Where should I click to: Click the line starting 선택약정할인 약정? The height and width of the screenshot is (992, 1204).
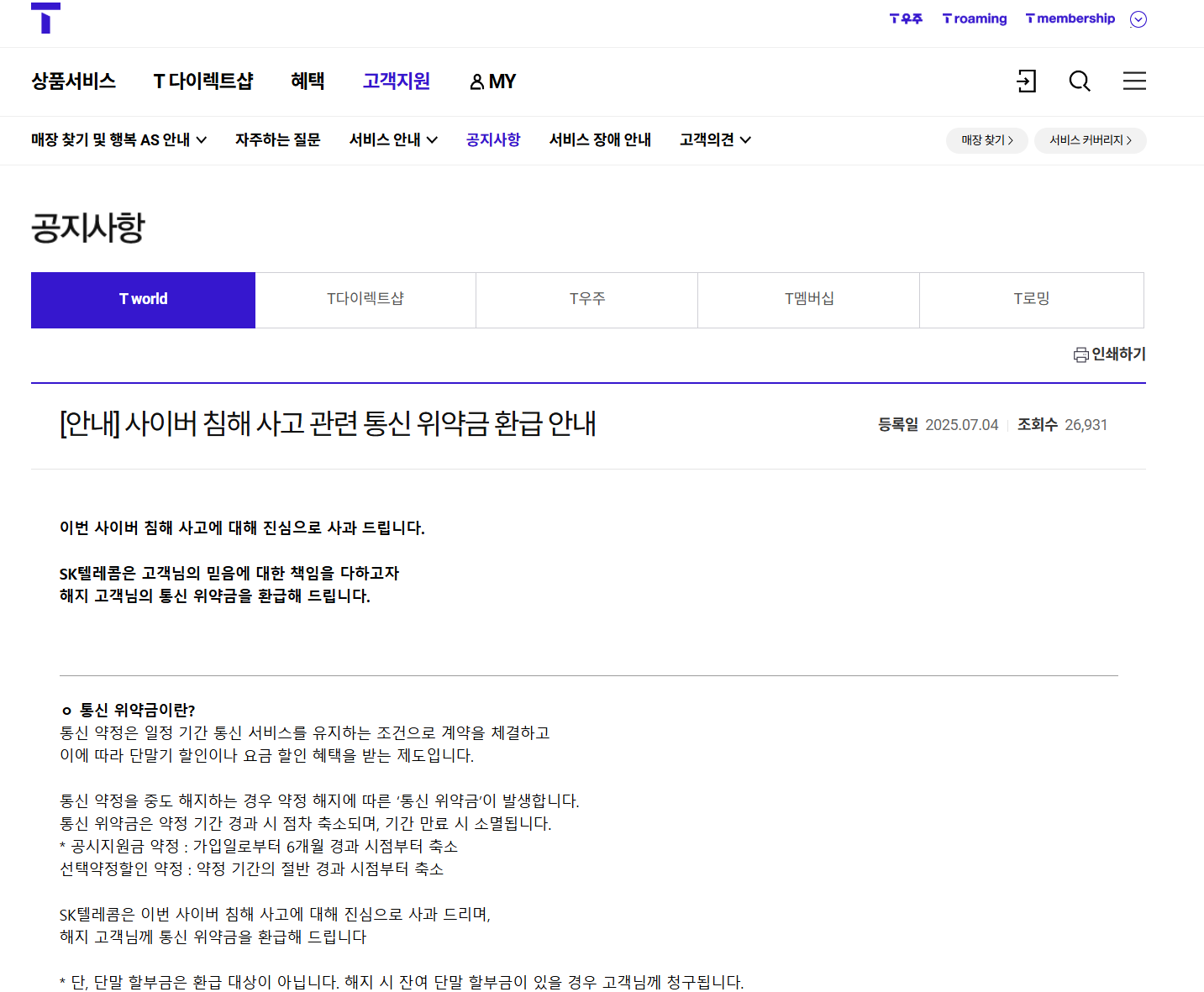(x=251, y=869)
